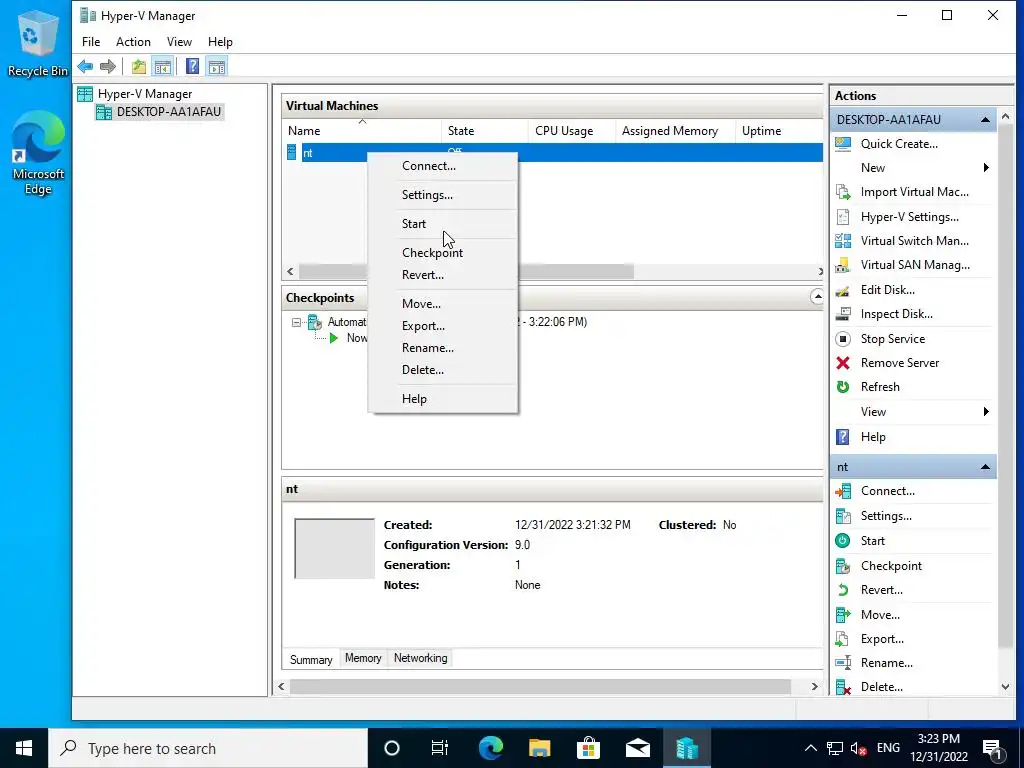
Task: Click the Up one level toolbar icon
Action: (138, 66)
